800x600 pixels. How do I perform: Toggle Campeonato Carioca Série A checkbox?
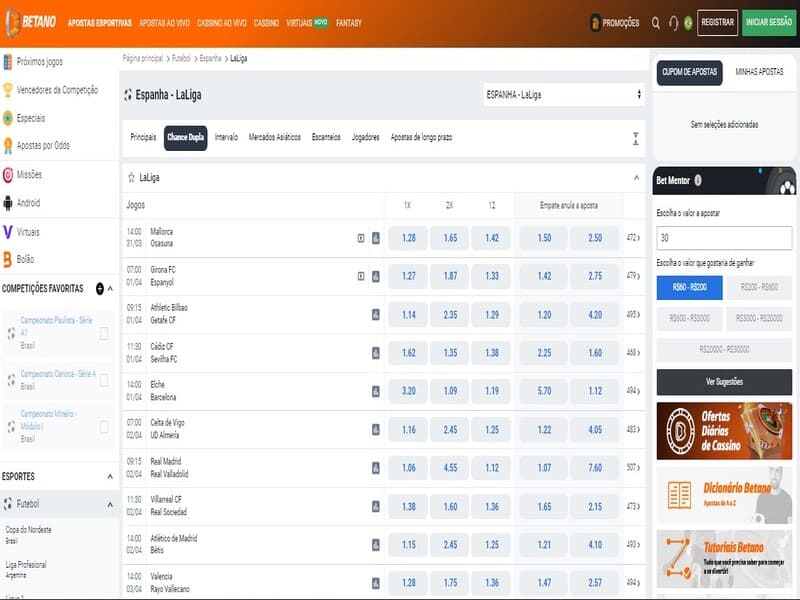pyautogui.click(x=104, y=380)
